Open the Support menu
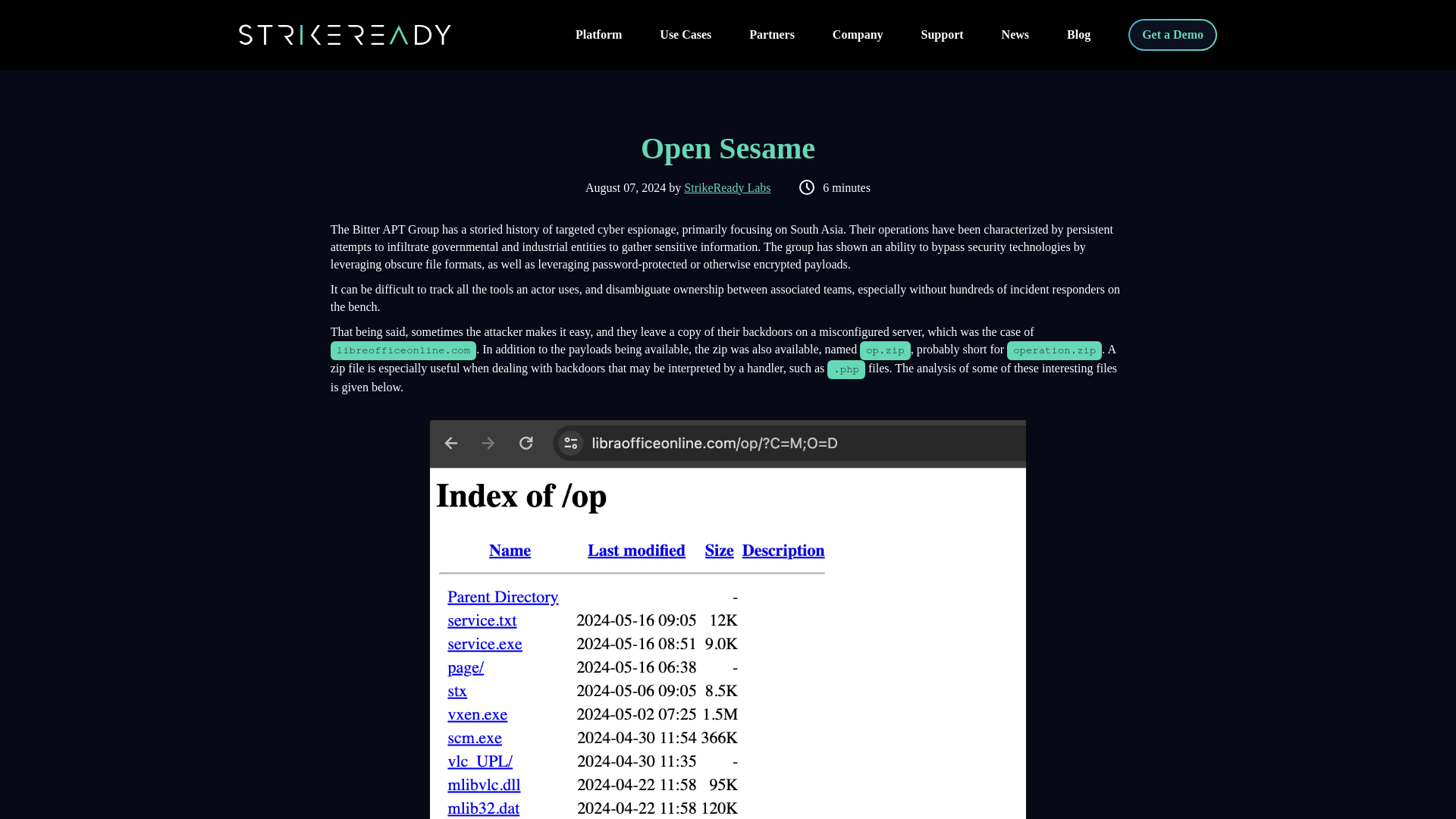This screenshot has width=1456, height=819. (942, 35)
